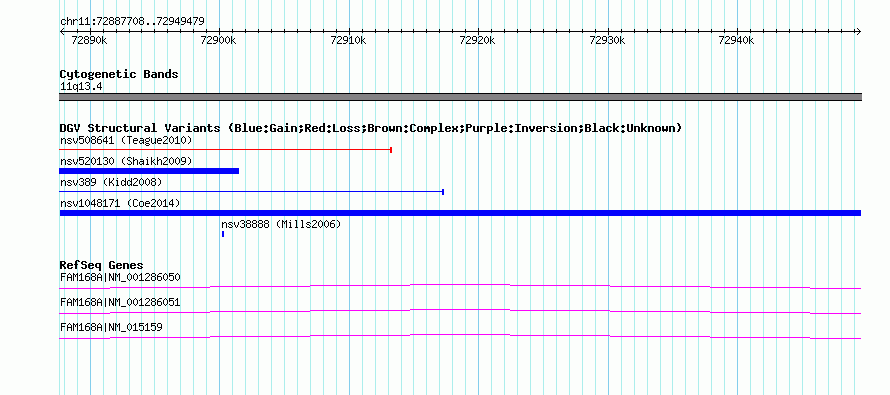Click the chr11:72887708..72949479 coordinate label
Image resolution: width=890 pixels, height=395 pixels.
[x=132, y=22]
